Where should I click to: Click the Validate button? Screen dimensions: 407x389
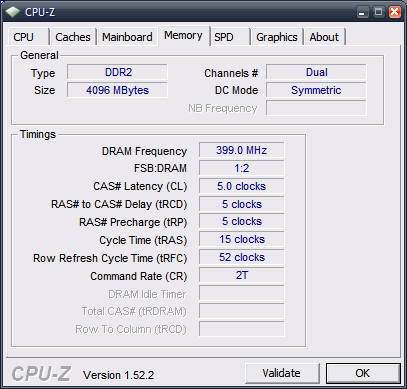click(x=282, y=373)
